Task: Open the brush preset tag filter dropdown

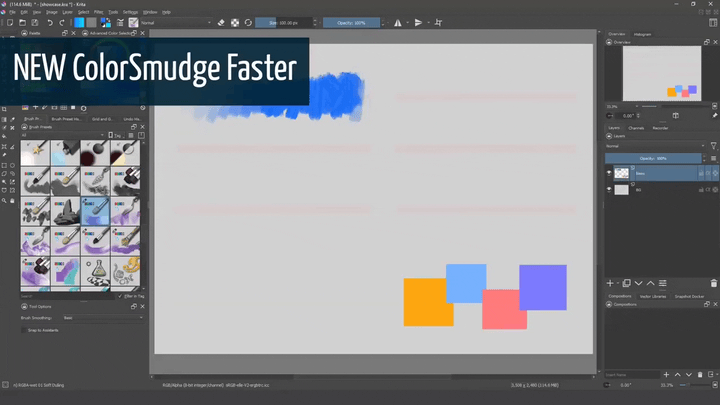Action: click(x=62, y=135)
